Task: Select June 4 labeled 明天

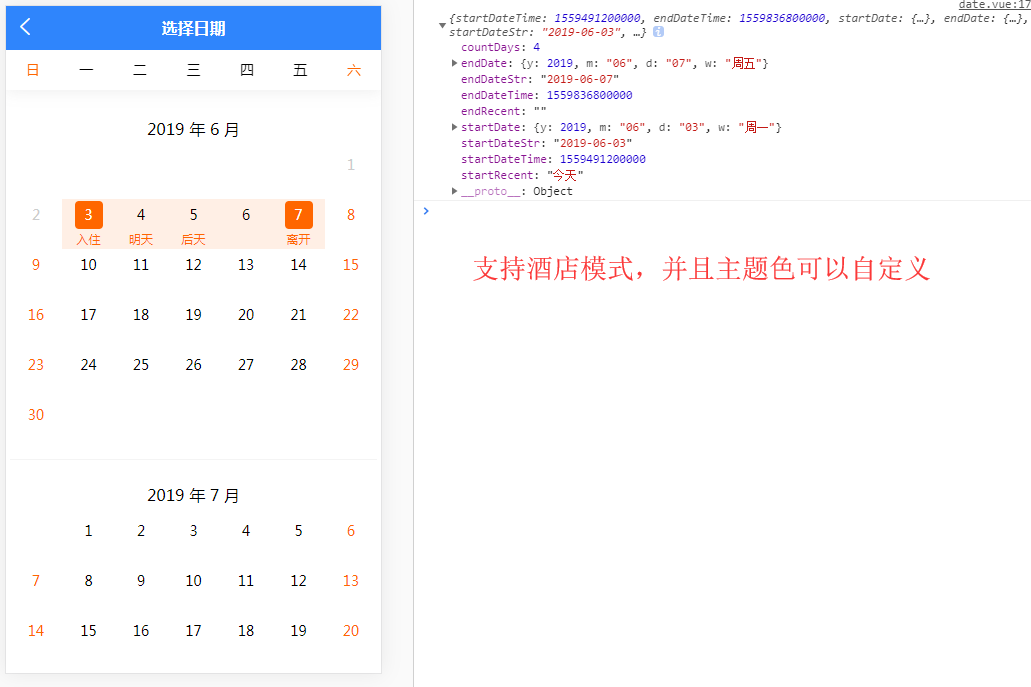Action: [x=141, y=214]
